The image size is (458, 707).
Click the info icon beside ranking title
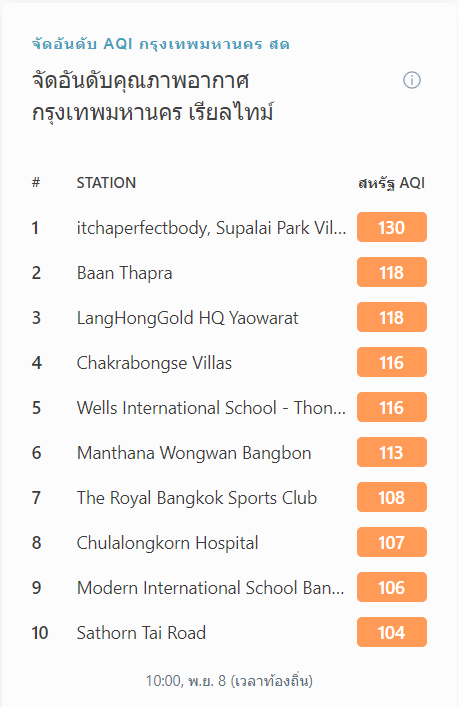tap(412, 80)
